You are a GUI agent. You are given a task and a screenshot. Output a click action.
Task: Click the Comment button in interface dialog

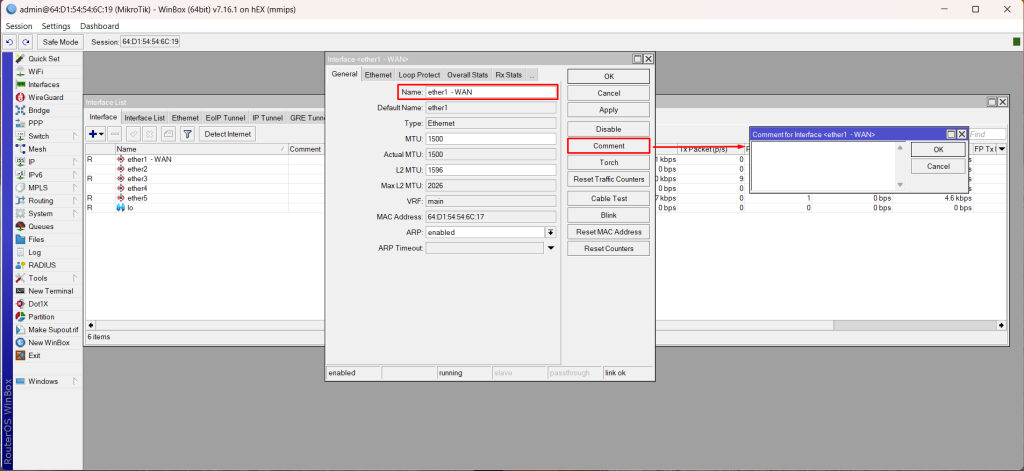click(609, 146)
